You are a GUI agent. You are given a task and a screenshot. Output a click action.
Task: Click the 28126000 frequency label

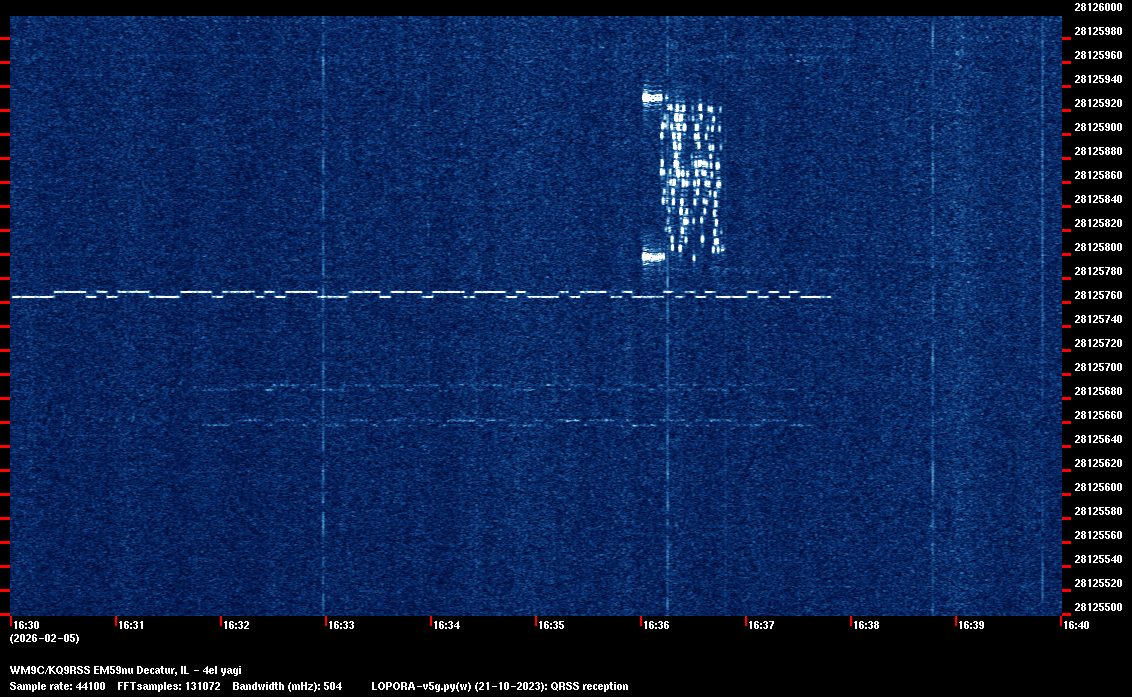click(x=1098, y=7)
